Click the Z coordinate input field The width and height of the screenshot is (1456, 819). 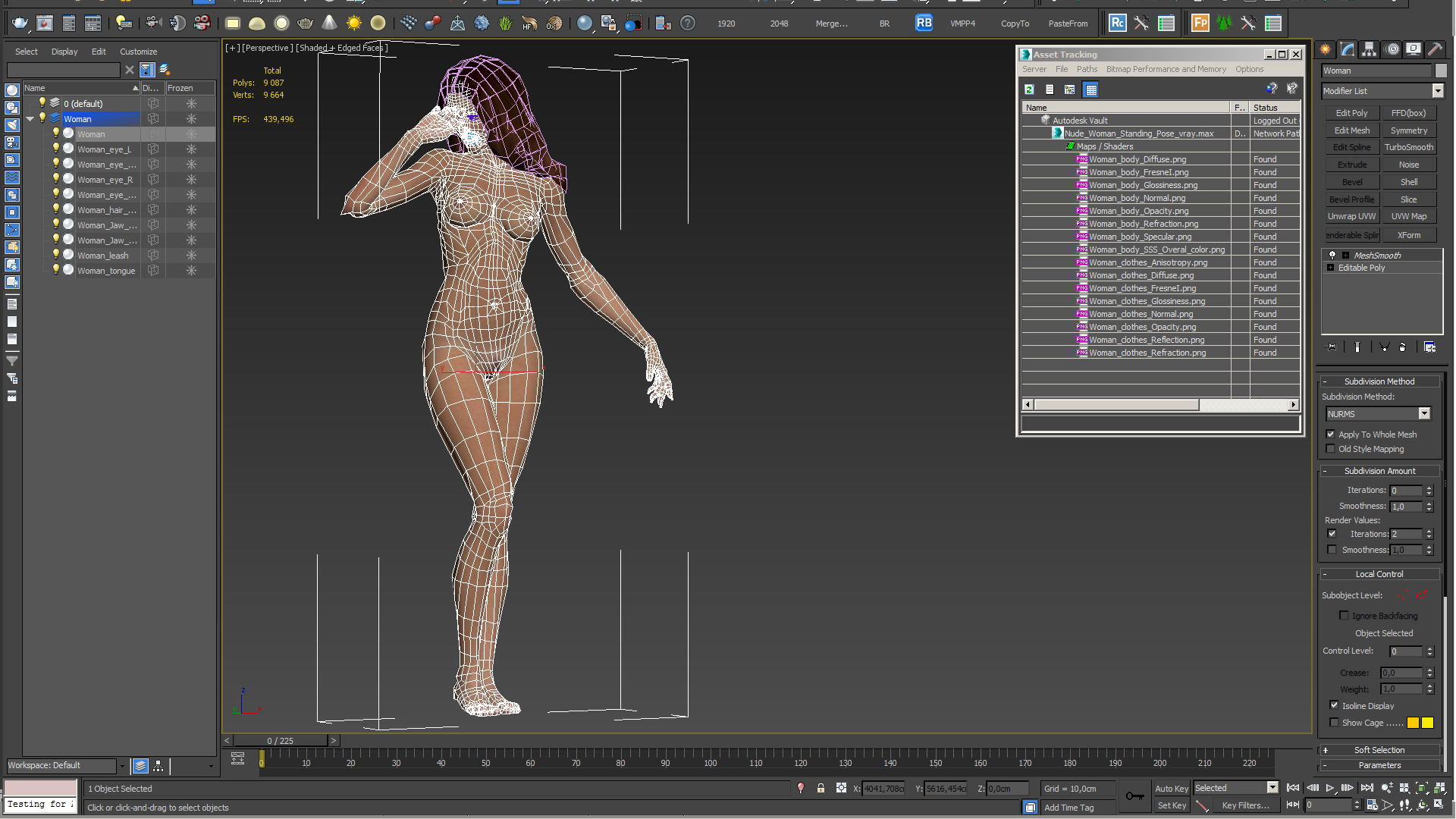(1007, 789)
